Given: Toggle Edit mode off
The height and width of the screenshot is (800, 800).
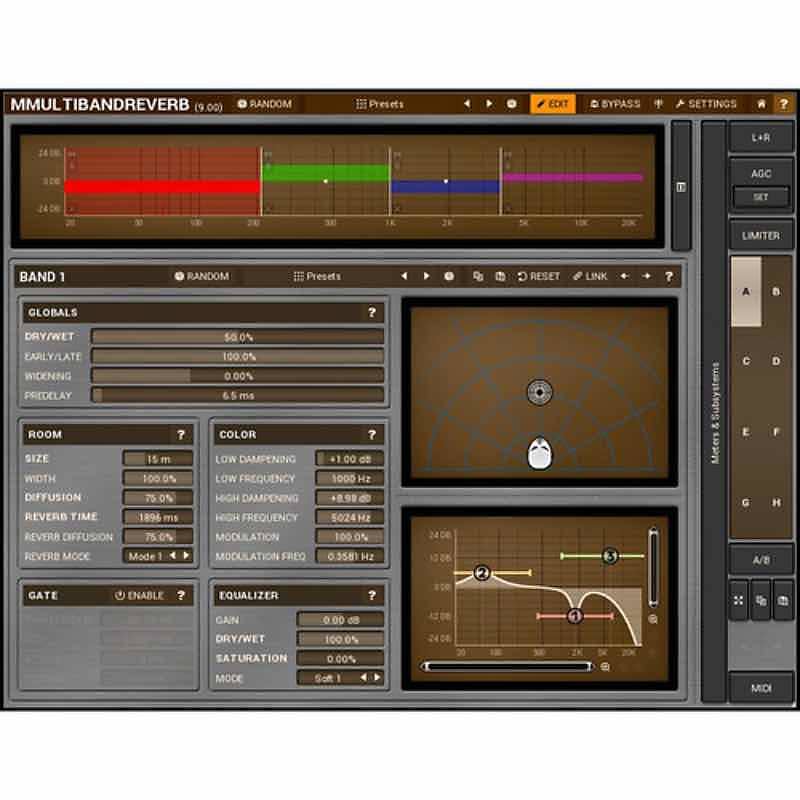Looking at the screenshot, I should tap(551, 103).
